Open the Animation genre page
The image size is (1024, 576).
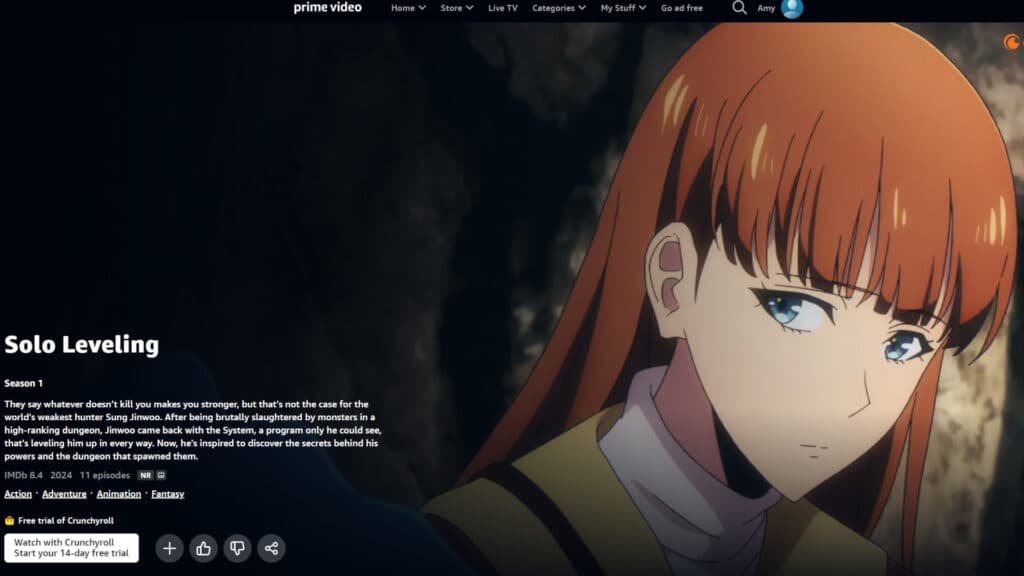pyautogui.click(x=118, y=493)
